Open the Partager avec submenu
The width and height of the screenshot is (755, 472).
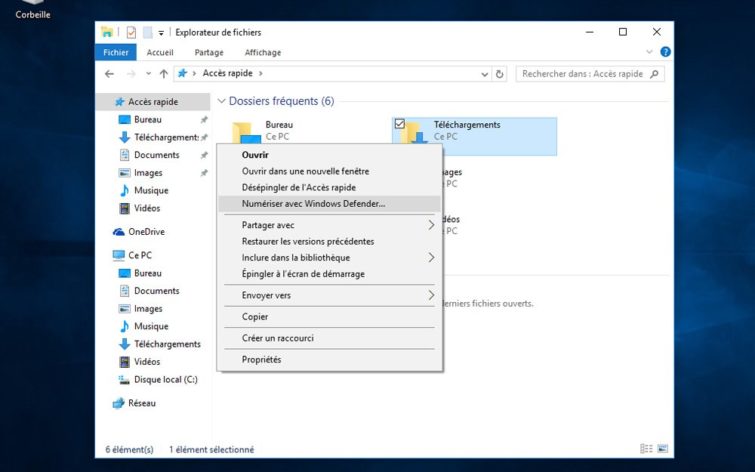(x=329, y=225)
